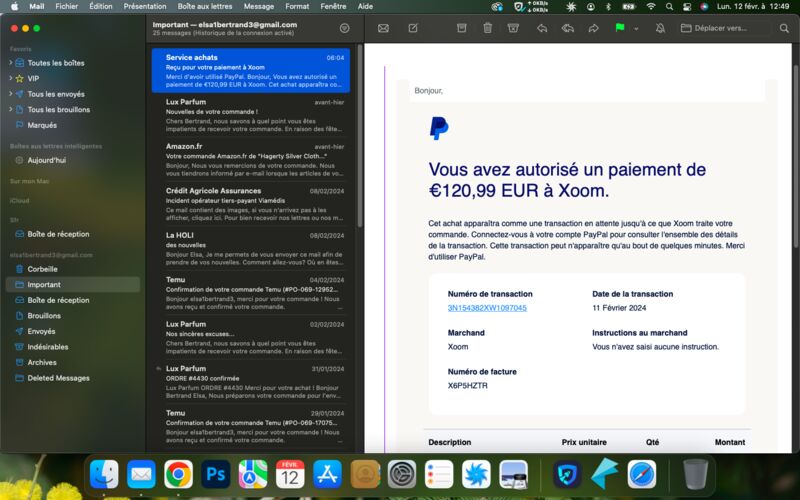Open Temu email dated 29/01/2024
The image size is (800, 500).
click(x=251, y=426)
